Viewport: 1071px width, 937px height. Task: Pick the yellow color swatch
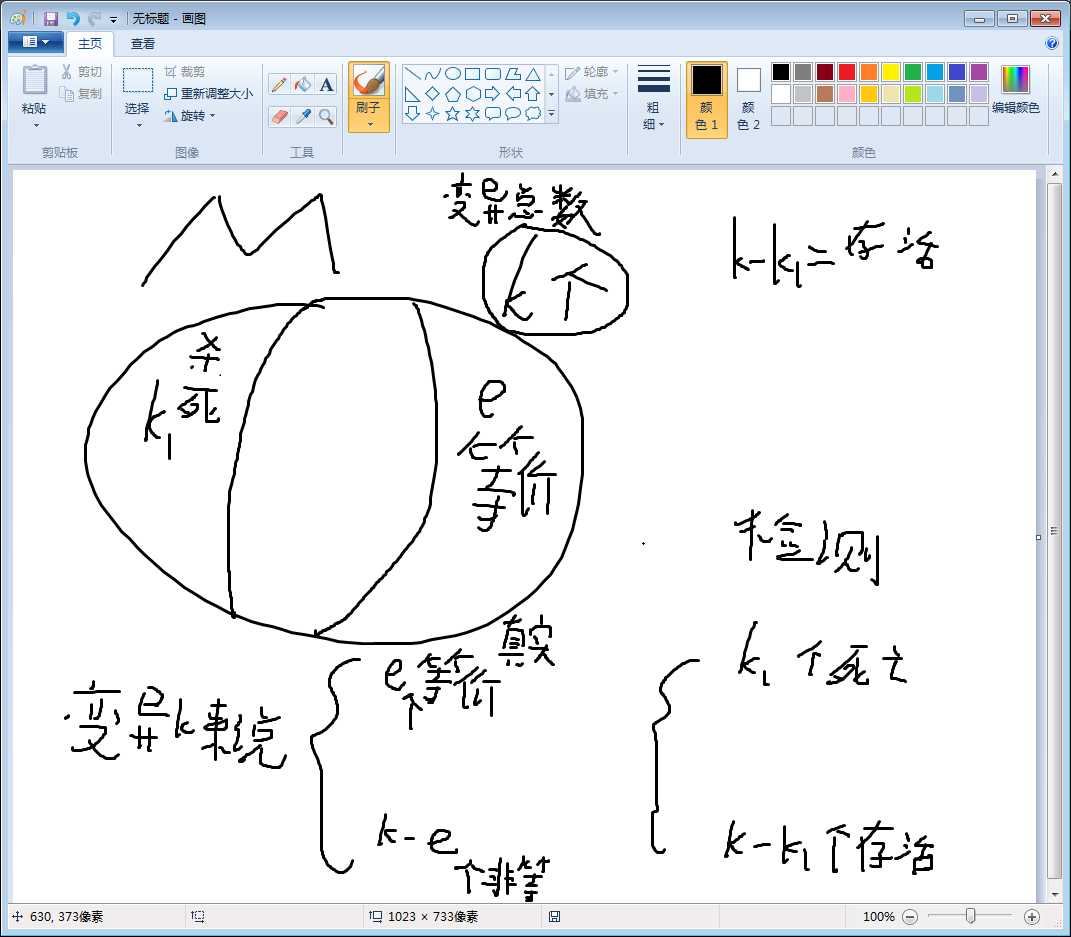[891, 72]
